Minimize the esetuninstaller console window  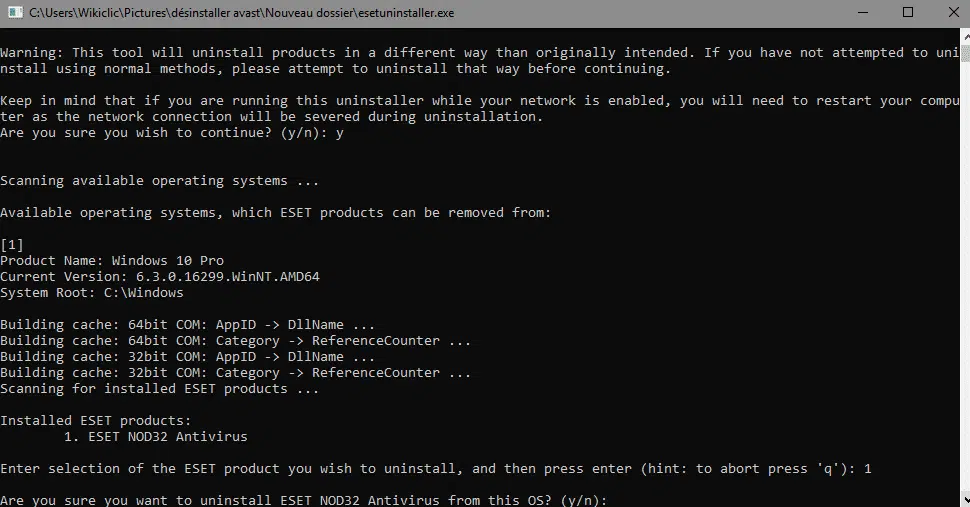863,12
